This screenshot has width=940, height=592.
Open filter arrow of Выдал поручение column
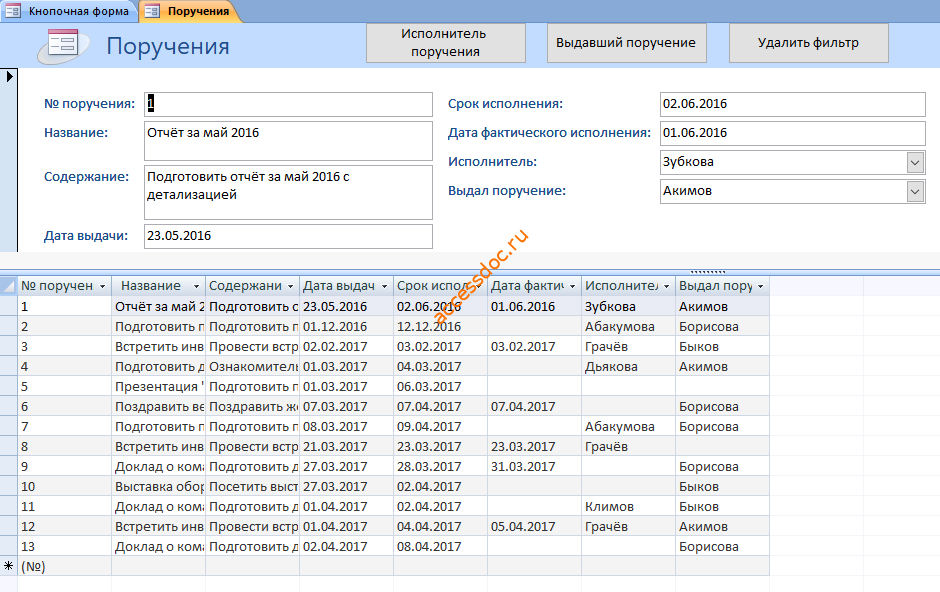pyautogui.click(x=760, y=286)
